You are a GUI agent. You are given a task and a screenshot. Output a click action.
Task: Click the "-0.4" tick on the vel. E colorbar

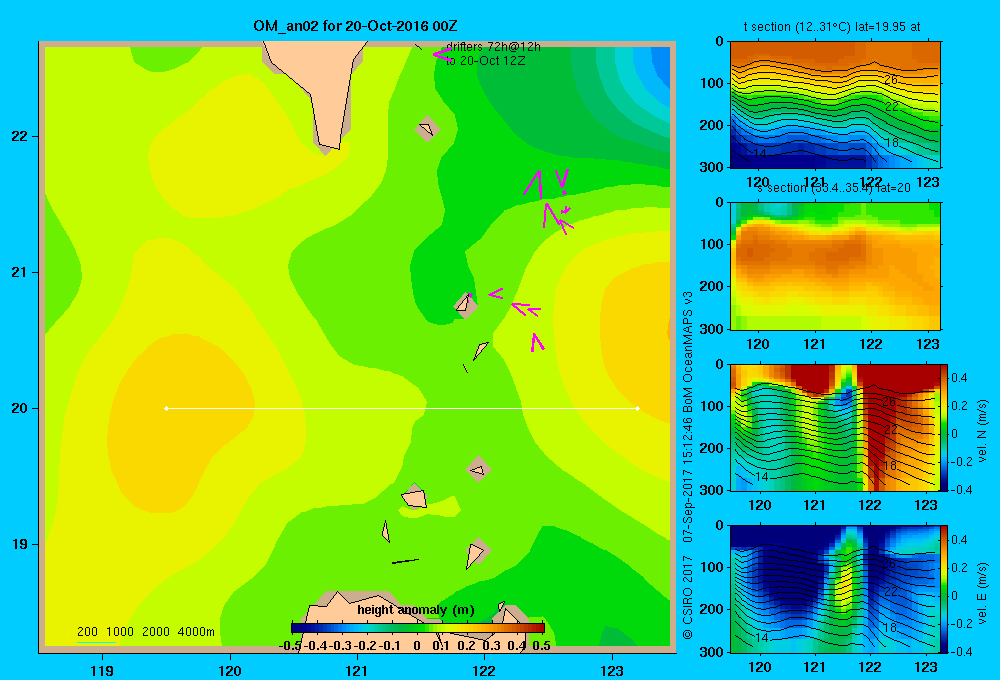tap(960, 651)
